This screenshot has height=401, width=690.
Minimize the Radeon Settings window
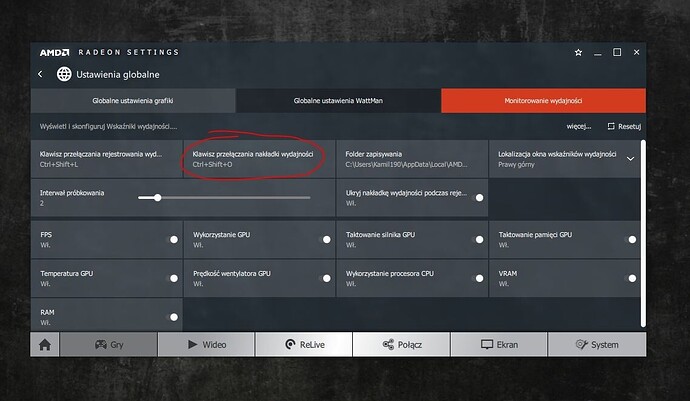click(x=597, y=53)
